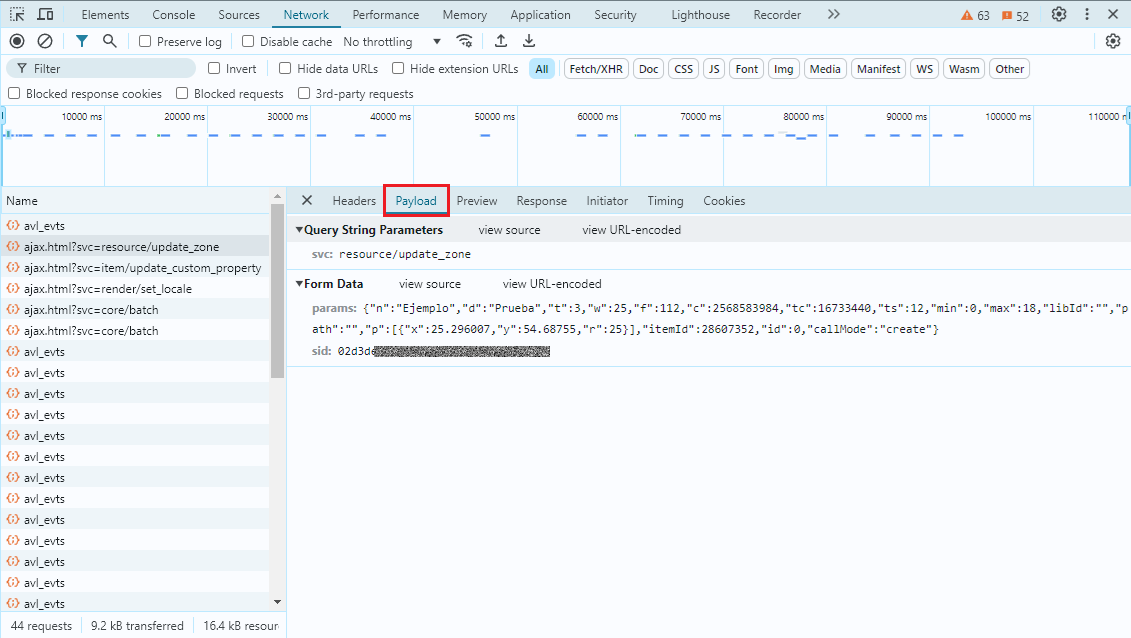
Task: Open the Response tab
Action: 541,201
